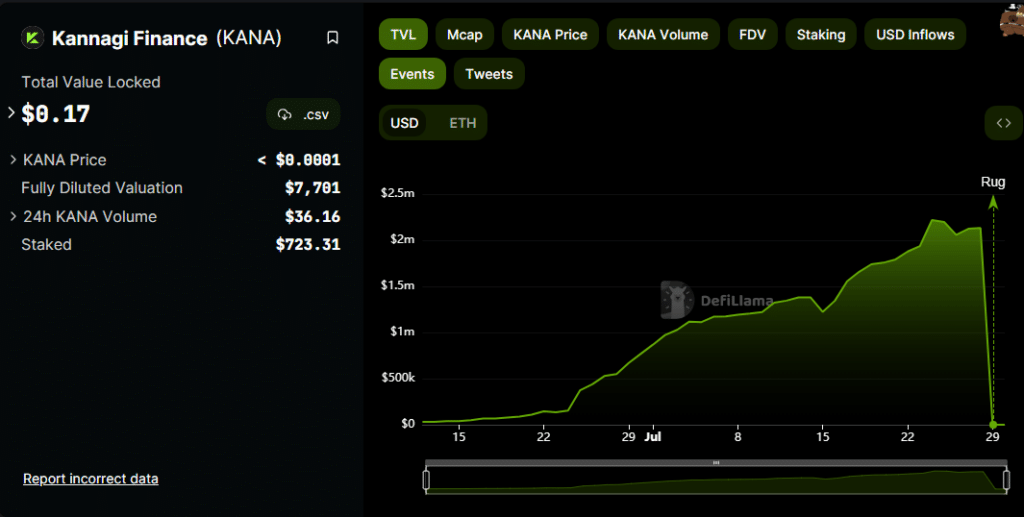Open the embed chart code icon

[1004, 123]
